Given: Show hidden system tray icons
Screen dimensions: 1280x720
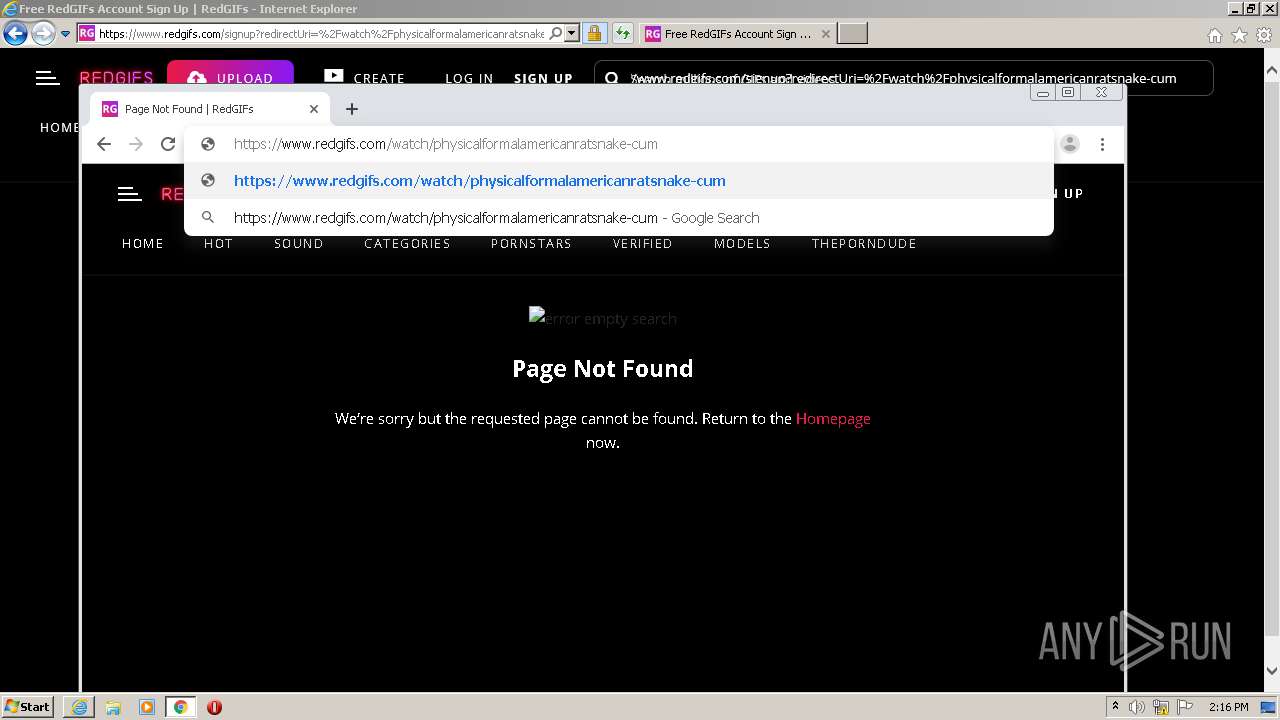Looking at the screenshot, I should (x=1115, y=707).
